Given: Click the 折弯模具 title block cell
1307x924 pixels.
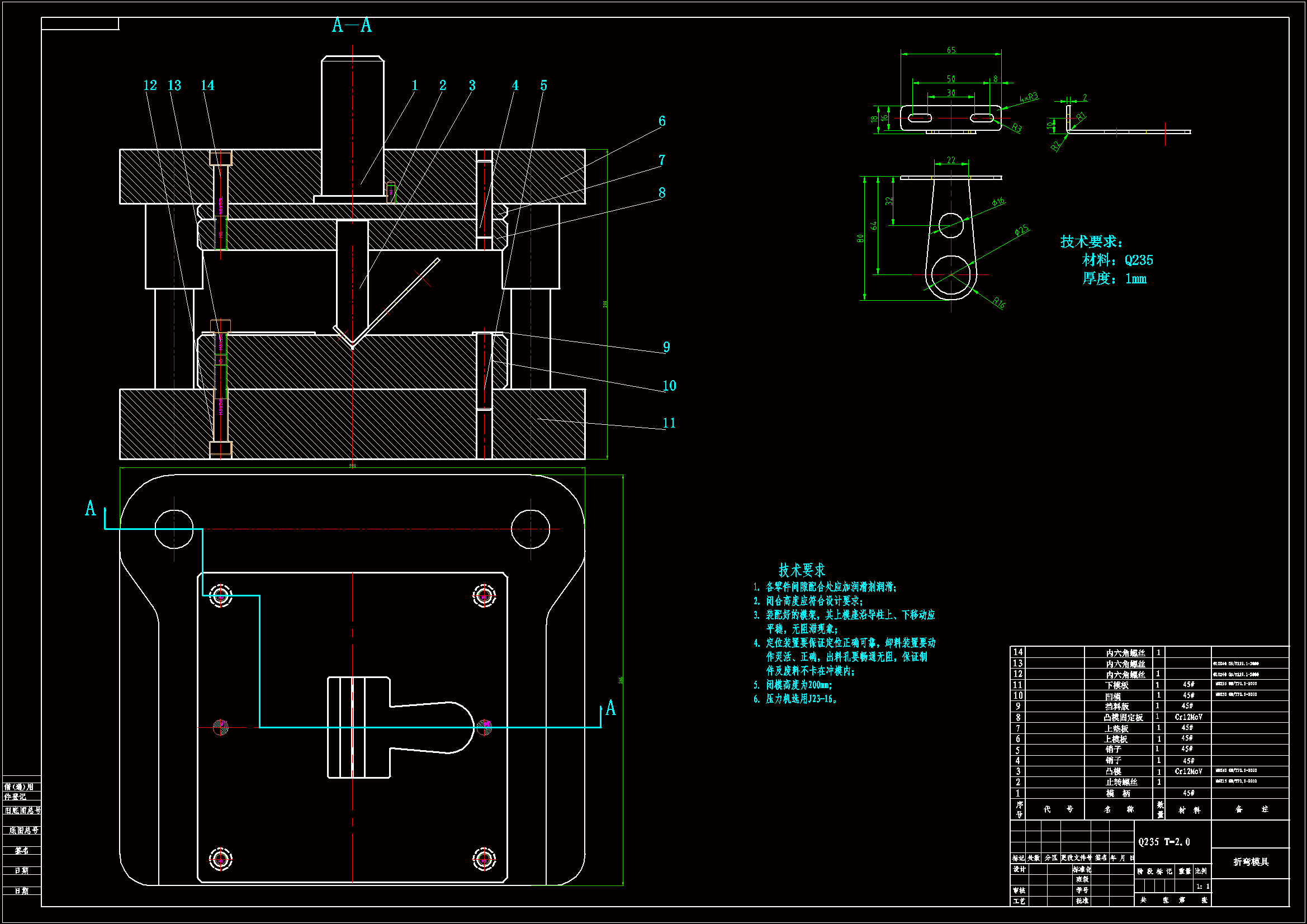Looking at the screenshot, I should [1251, 862].
